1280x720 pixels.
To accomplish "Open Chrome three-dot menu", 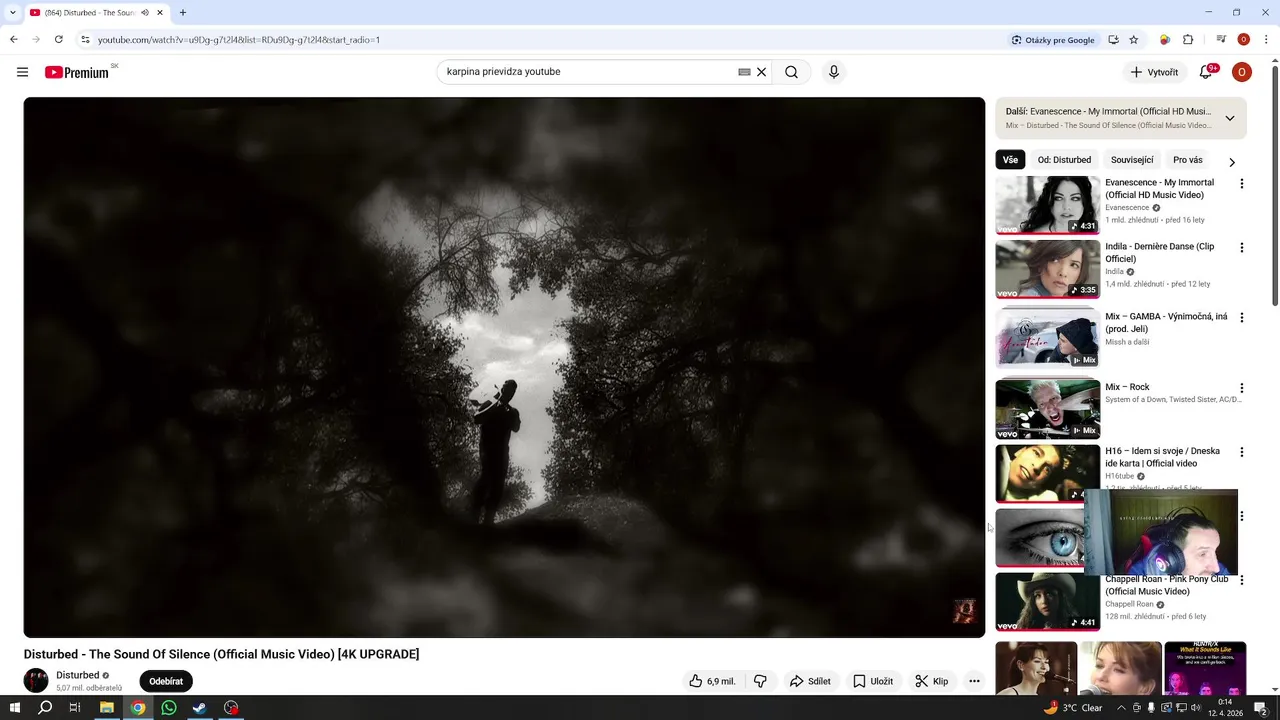I will 1266,40.
